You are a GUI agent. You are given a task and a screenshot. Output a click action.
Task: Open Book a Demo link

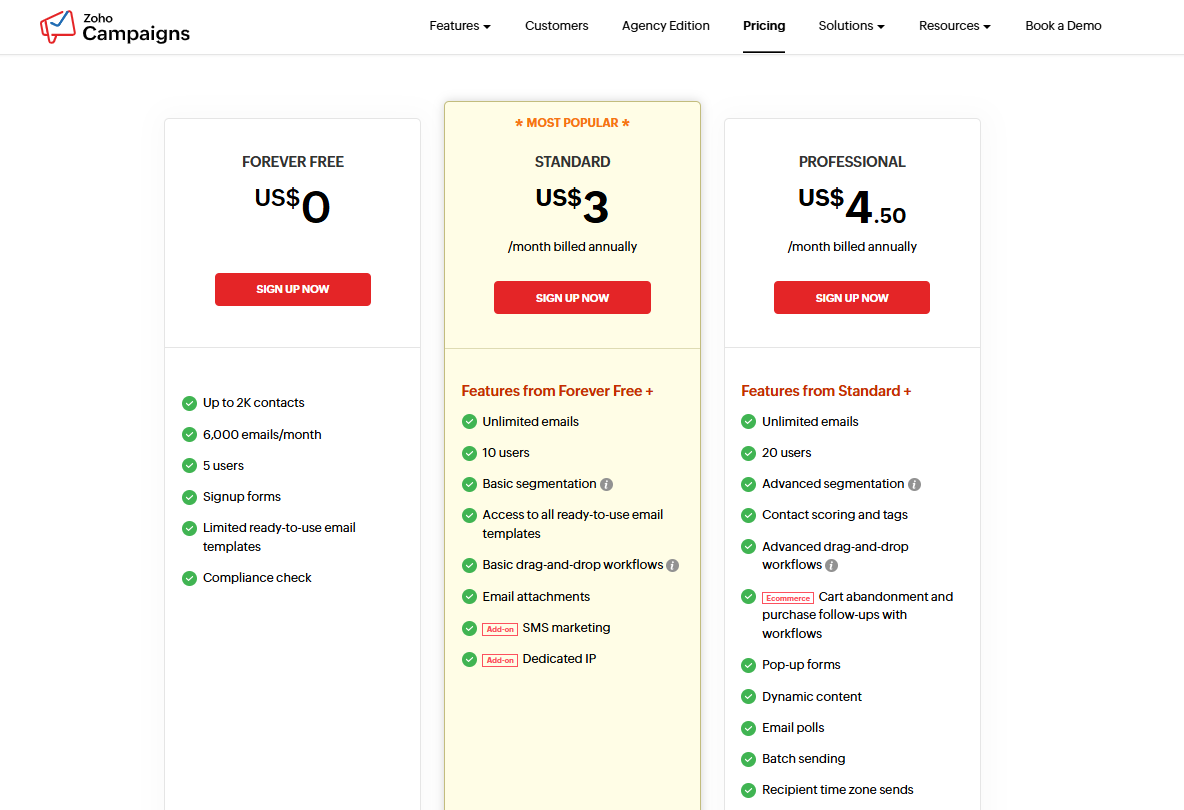1063,26
